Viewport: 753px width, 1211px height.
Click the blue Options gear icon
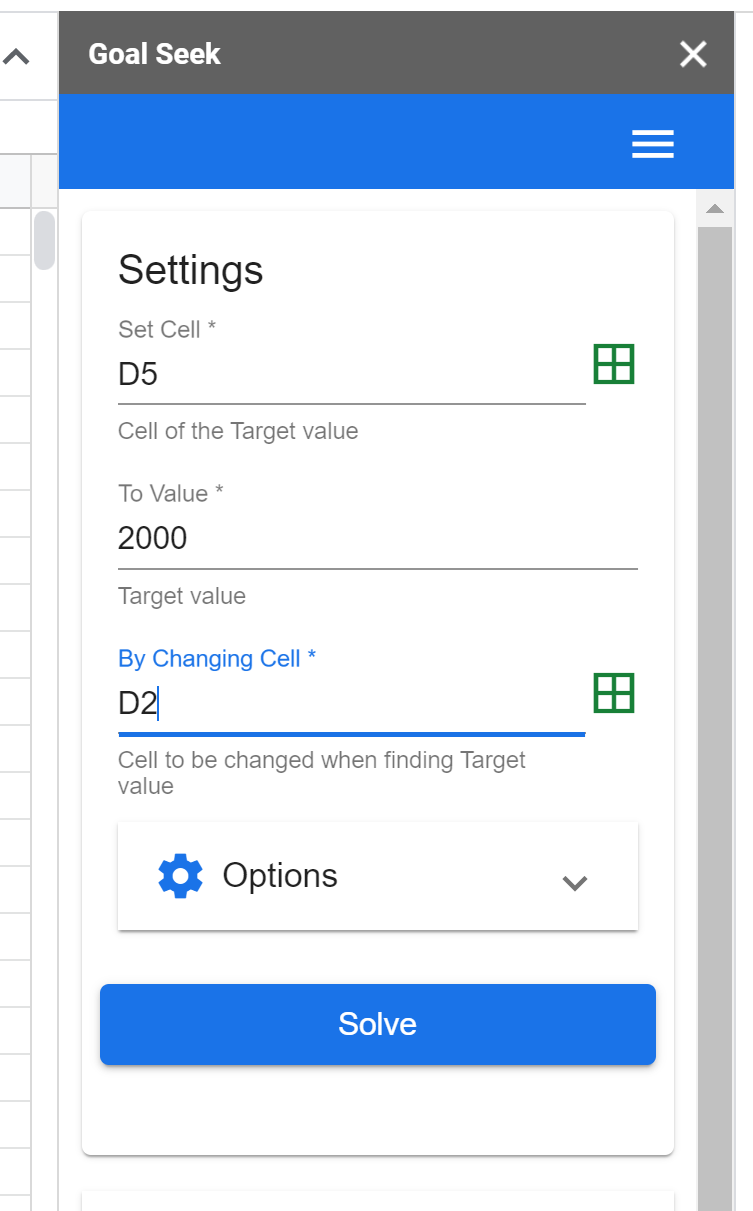point(180,876)
